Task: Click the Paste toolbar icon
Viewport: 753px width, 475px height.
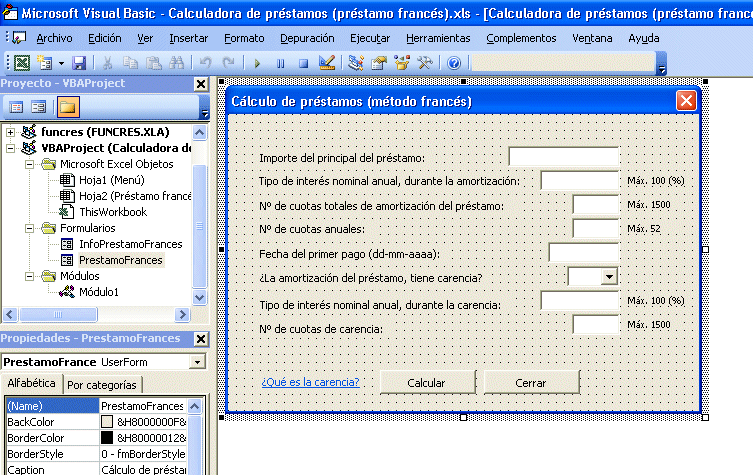Action: [154, 63]
